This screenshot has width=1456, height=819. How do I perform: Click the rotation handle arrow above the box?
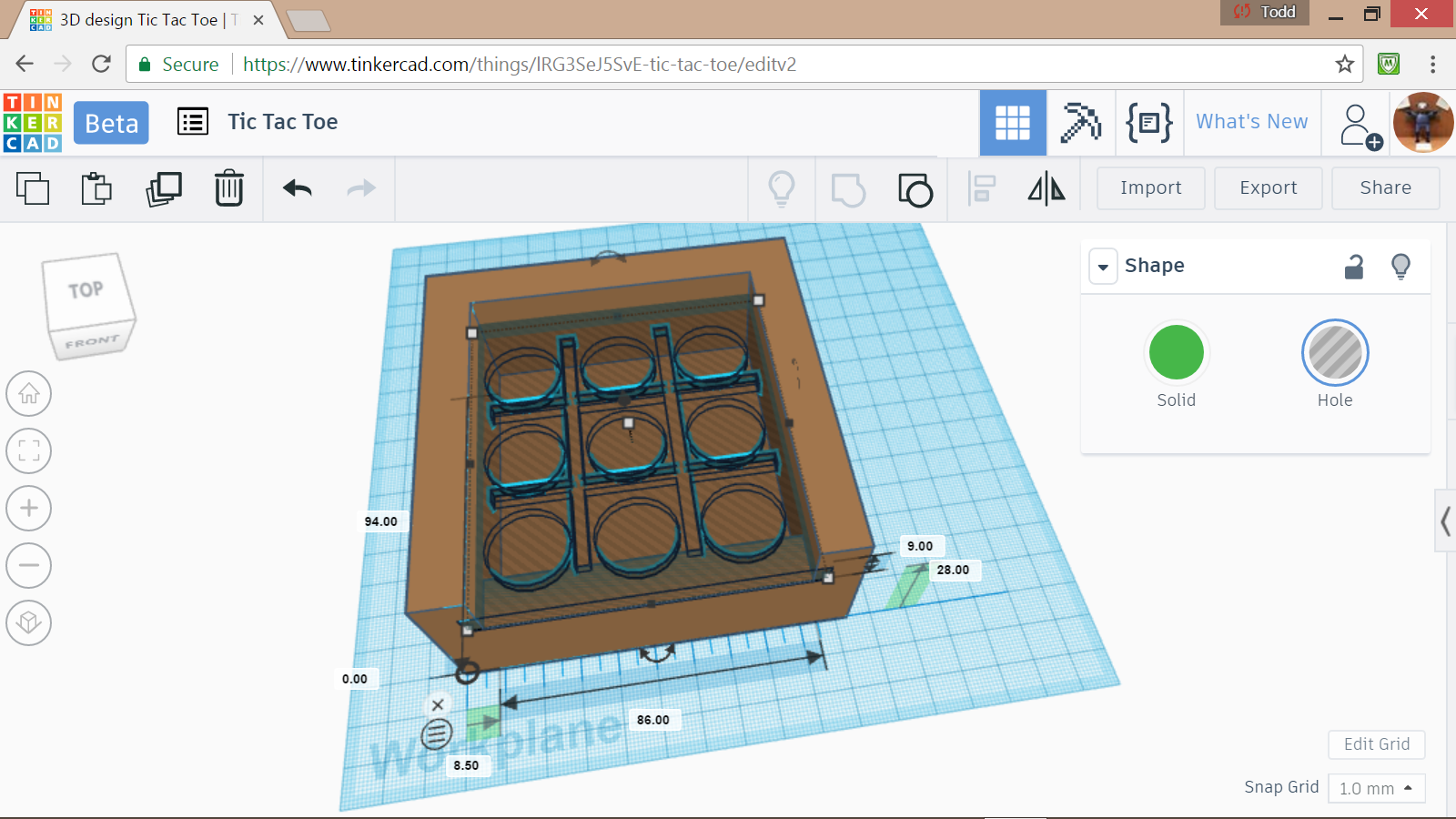tap(608, 258)
